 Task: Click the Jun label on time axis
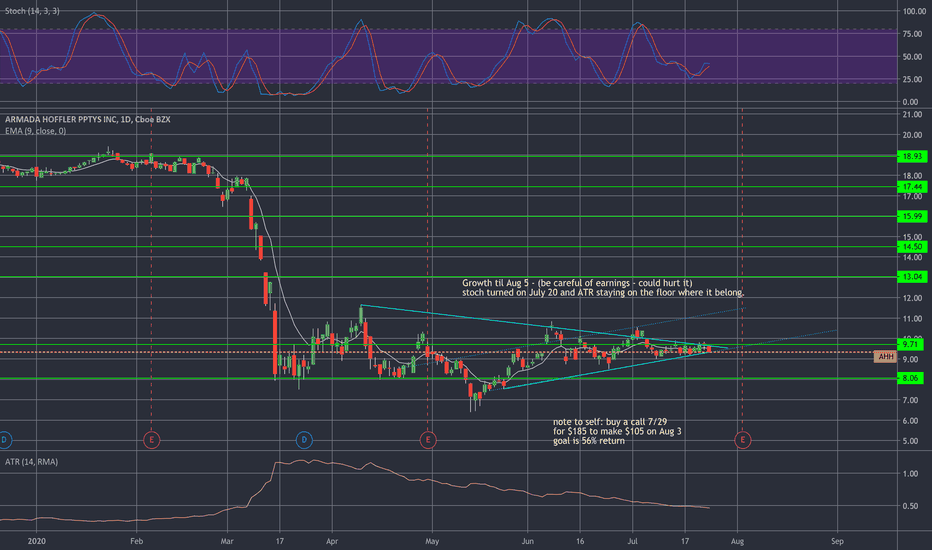pos(527,542)
